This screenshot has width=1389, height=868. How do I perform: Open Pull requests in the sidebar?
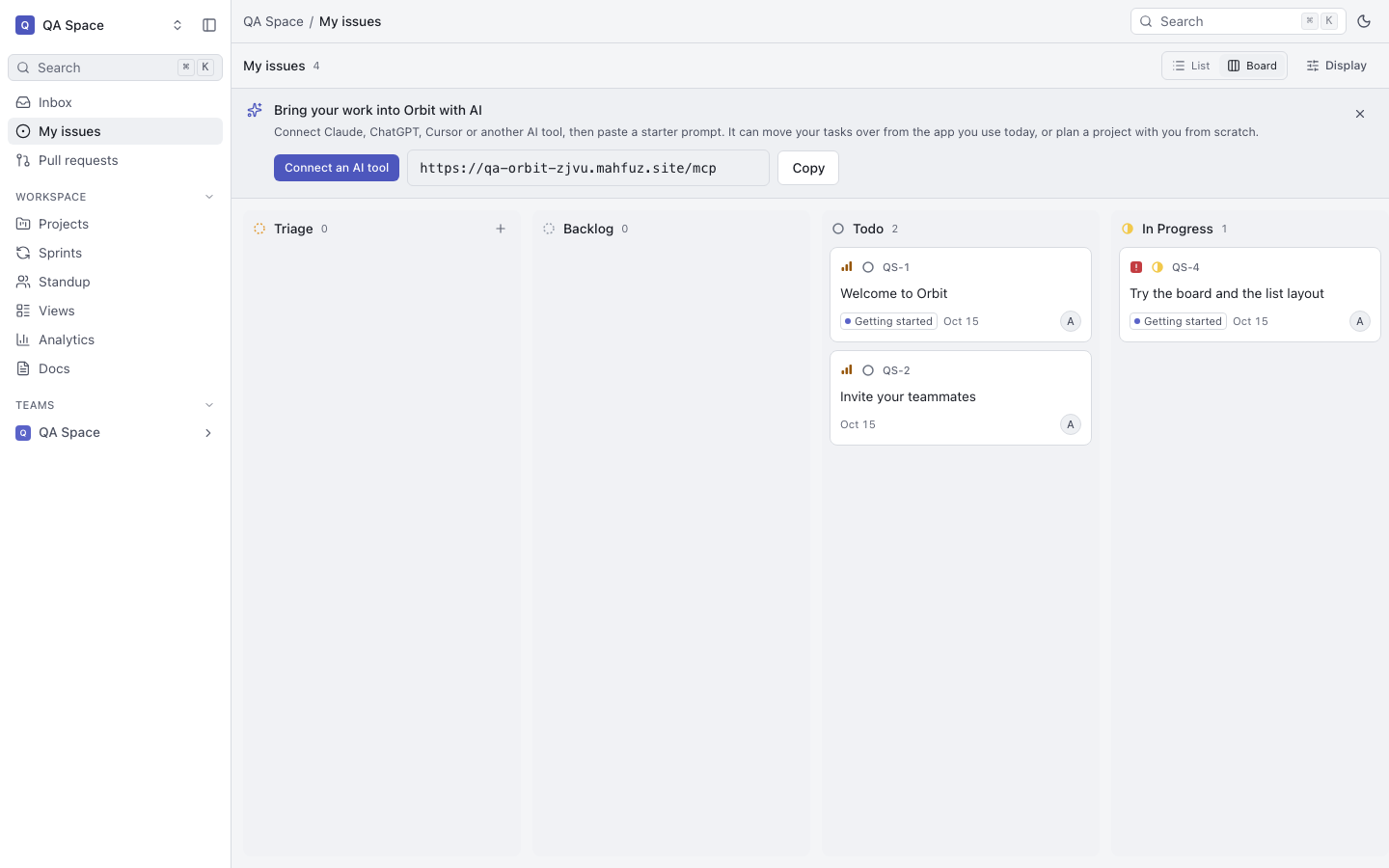tap(115, 160)
